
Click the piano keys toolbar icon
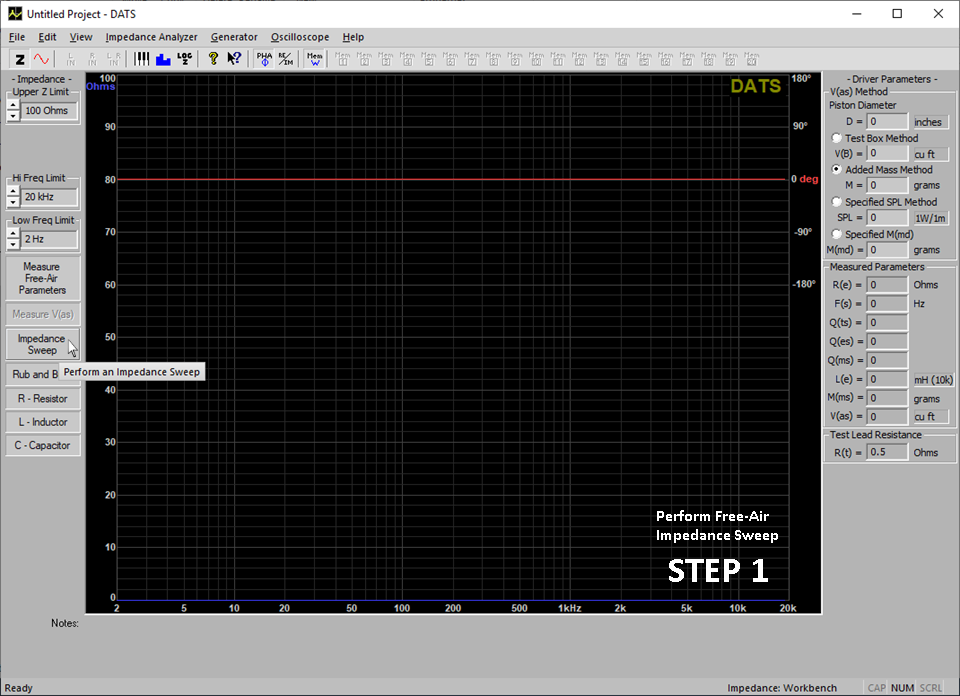pos(141,59)
